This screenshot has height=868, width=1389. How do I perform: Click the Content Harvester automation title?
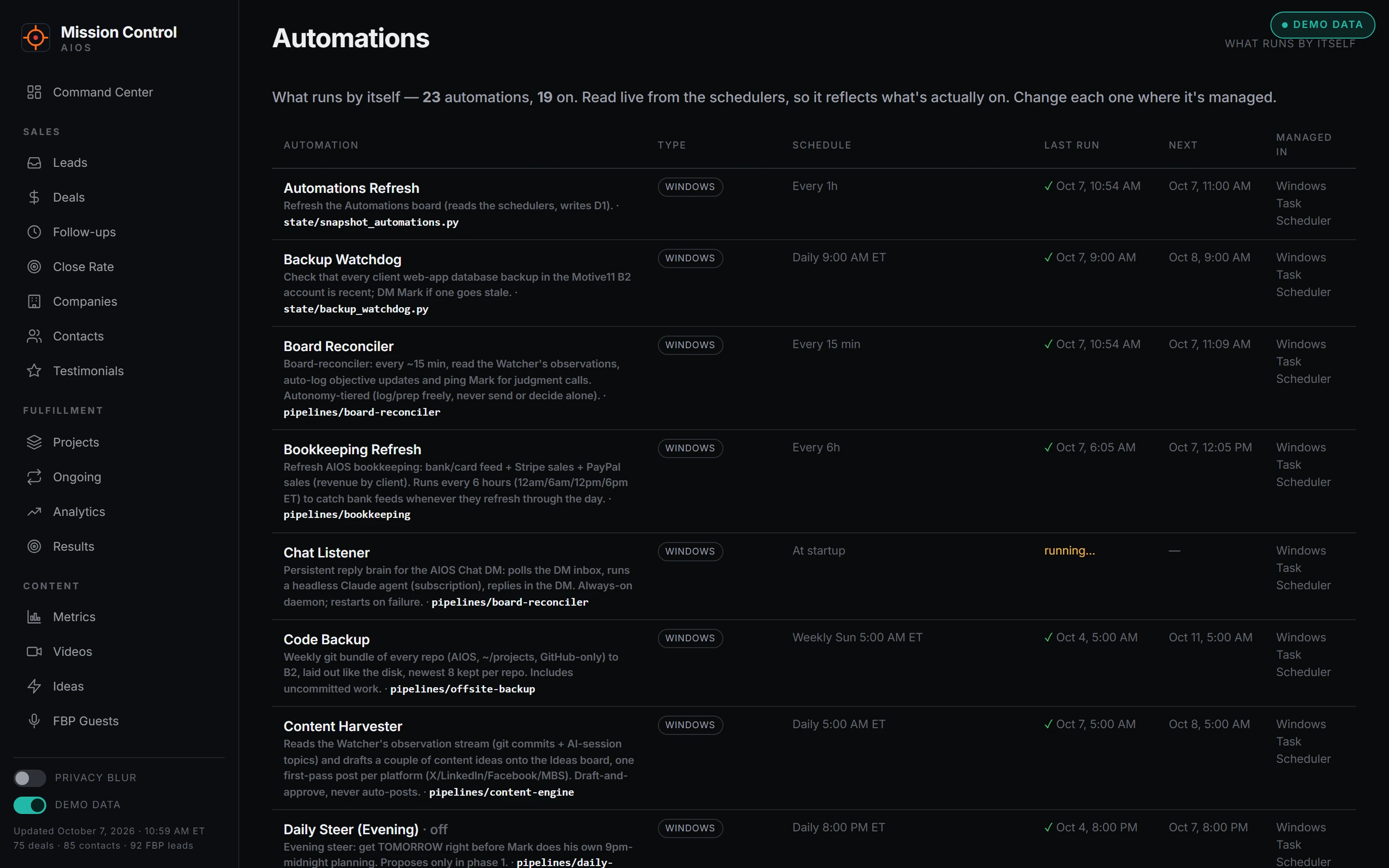coord(342,726)
